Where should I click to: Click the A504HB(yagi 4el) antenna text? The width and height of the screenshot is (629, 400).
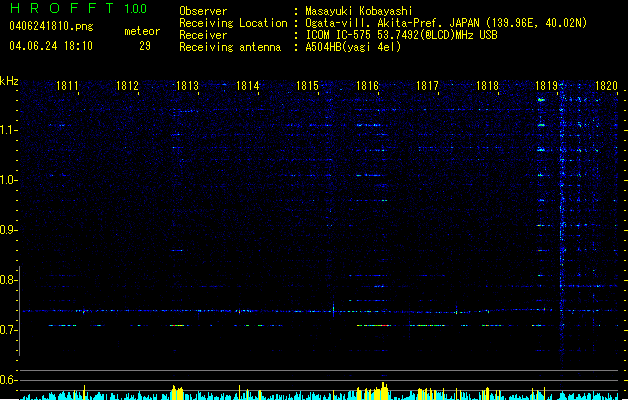pos(353,47)
